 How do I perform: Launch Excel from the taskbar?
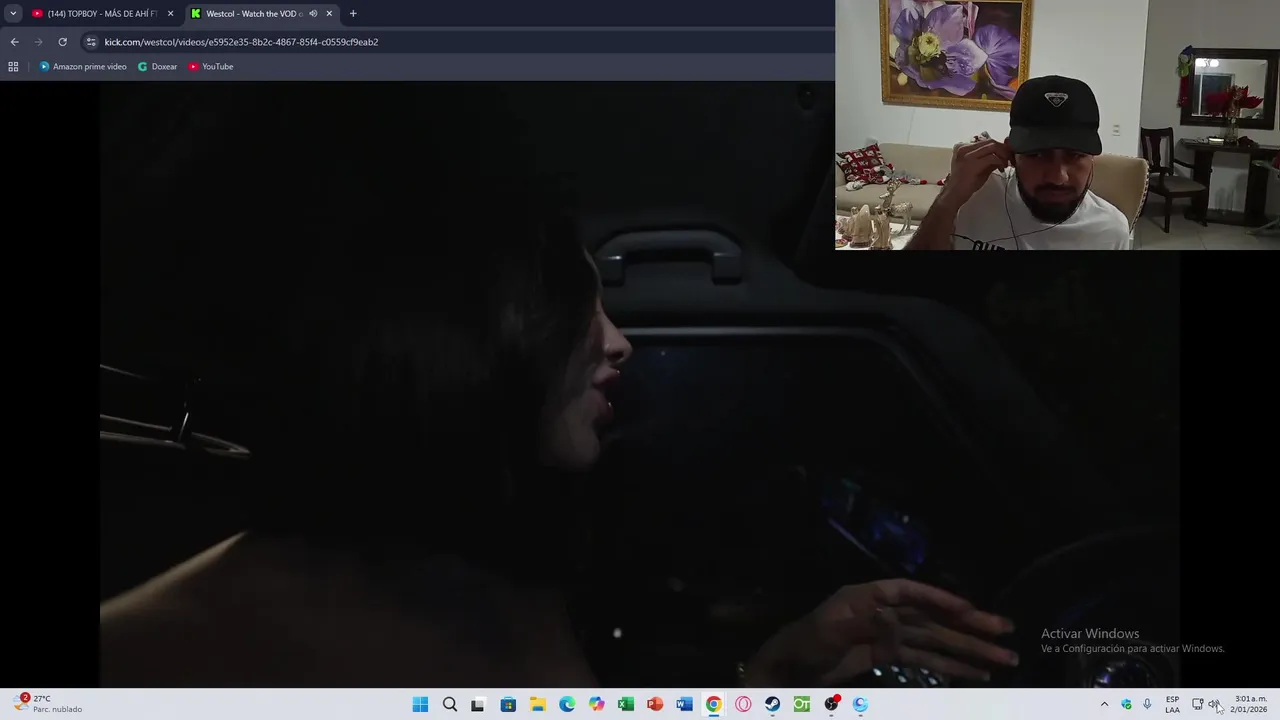point(625,704)
